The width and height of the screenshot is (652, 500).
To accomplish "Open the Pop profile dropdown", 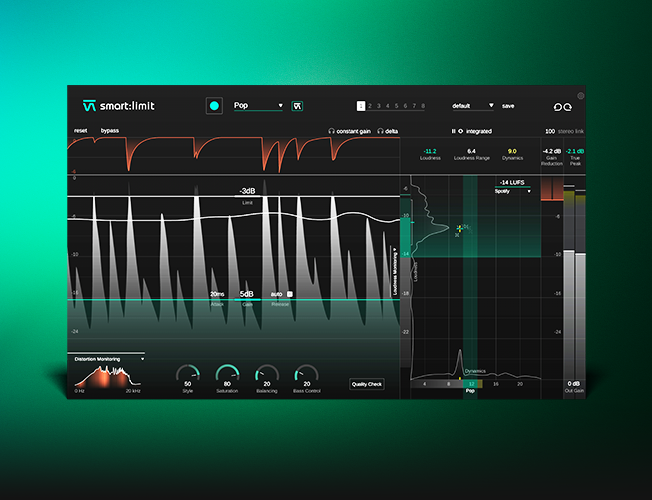I will point(258,106).
